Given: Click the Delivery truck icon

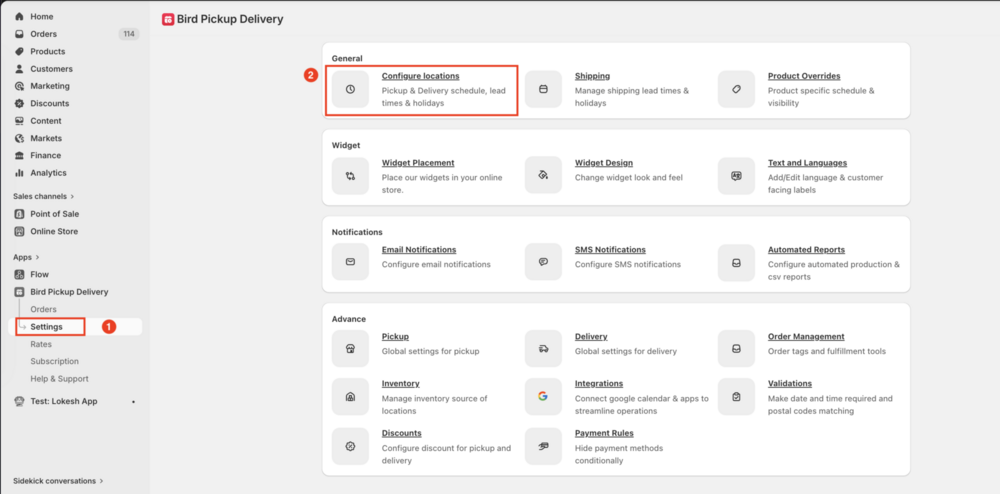Looking at the screenshot, I should [543, 349].
